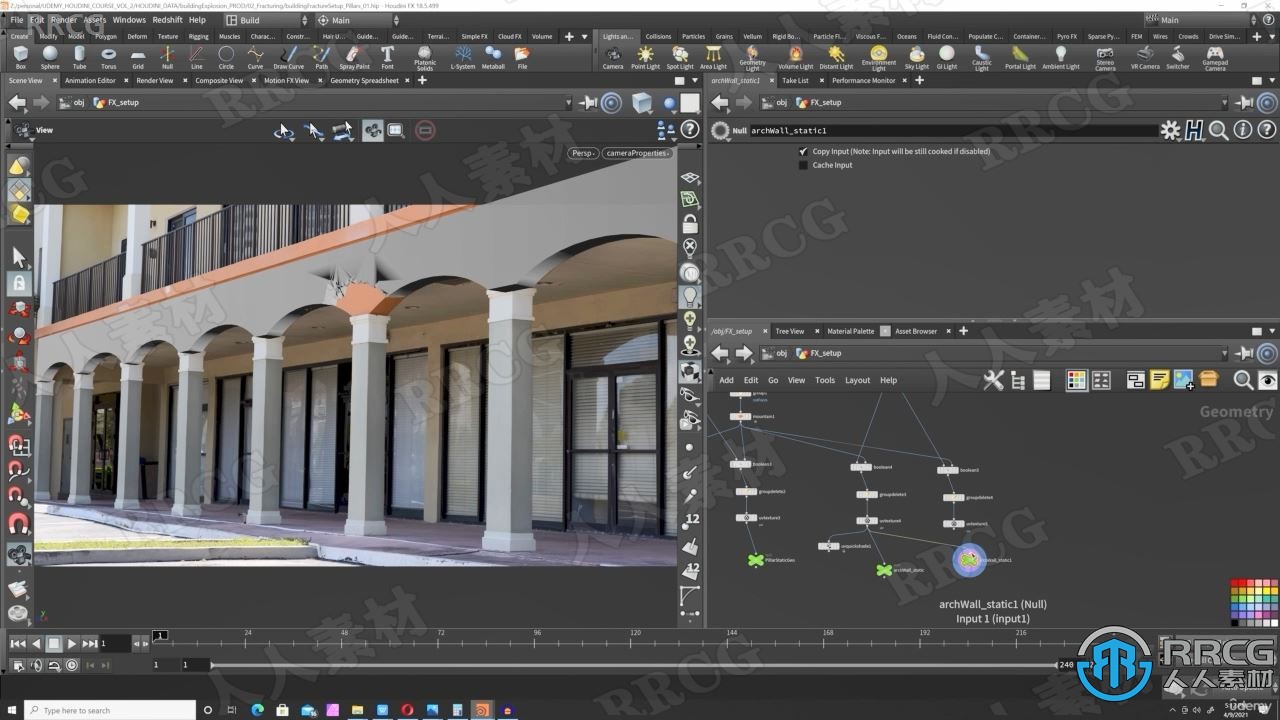Toggle pin on the parameter pane path bar
Screen dimensions: 1280x720
point(1243,102)
